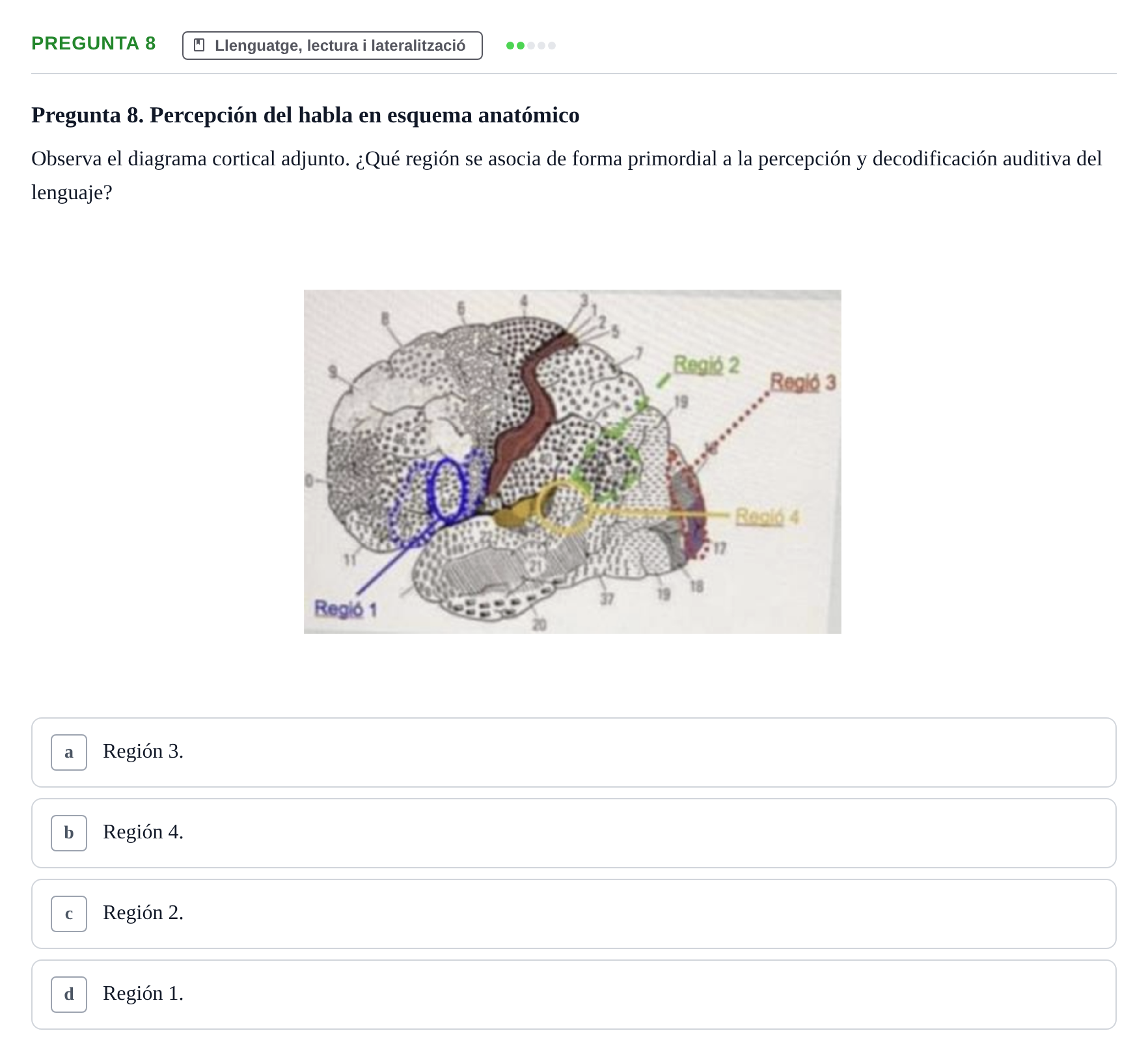The image size is (1148, 1061).
Task: Click the PREGUNTA 8 heading label
Action: [x=94, y=44]
